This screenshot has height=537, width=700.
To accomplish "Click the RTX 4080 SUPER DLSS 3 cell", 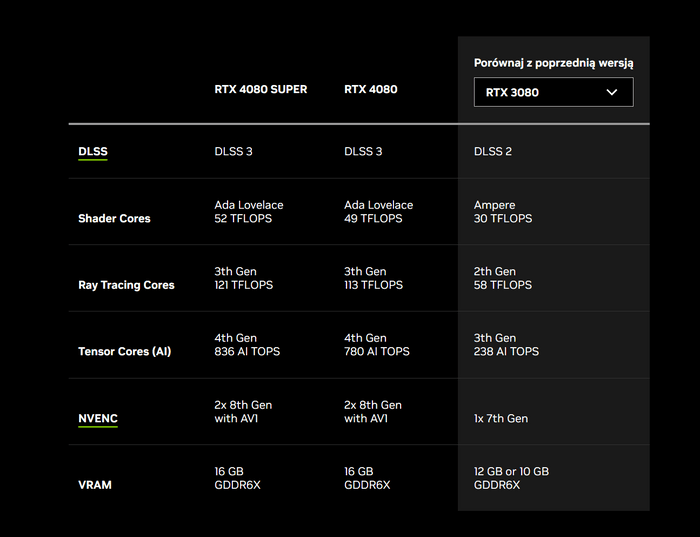I will pyautogui.click(x=233, y=151).
